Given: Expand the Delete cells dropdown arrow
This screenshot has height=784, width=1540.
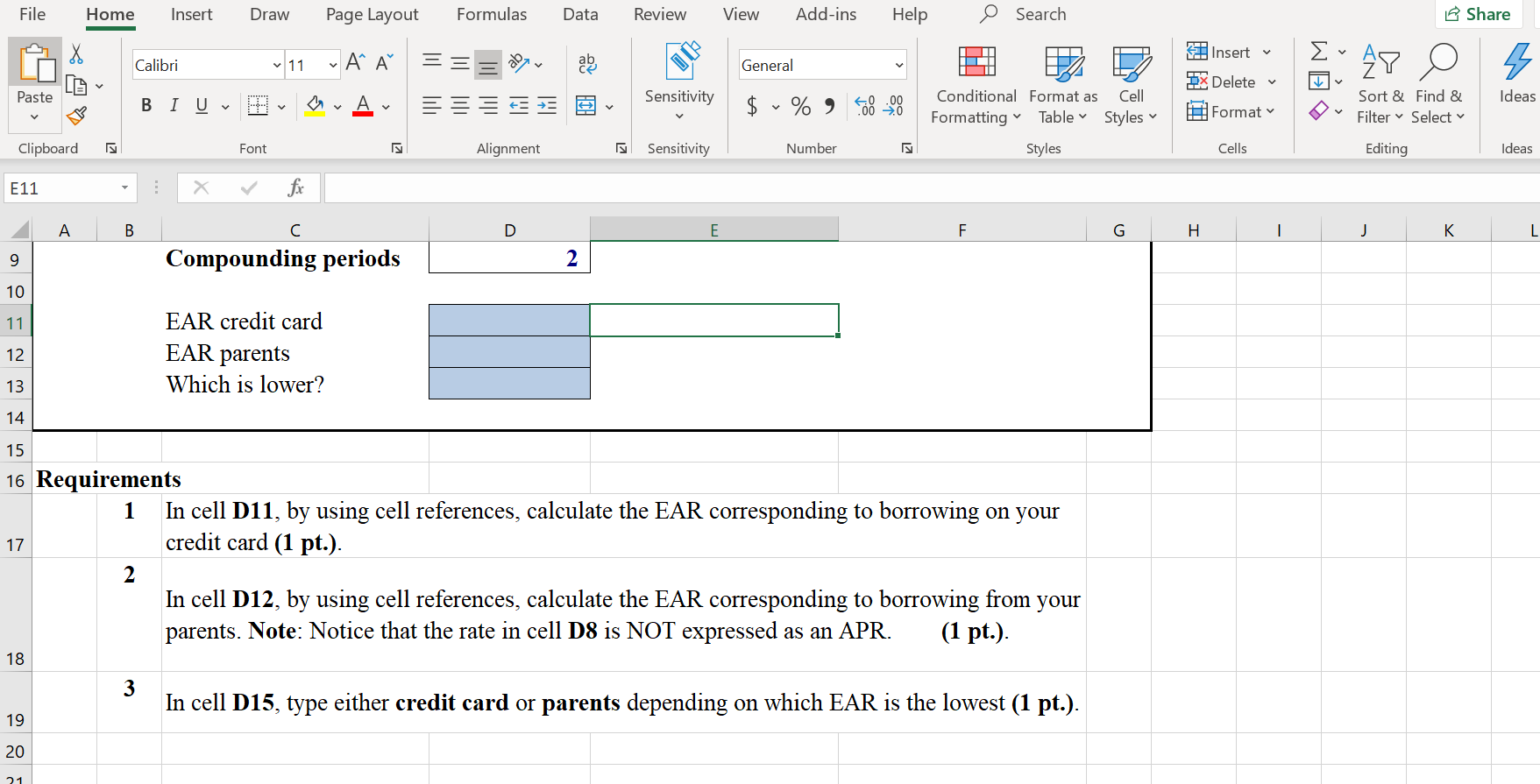Looking at the screenshot, I should coord(1272,82).
